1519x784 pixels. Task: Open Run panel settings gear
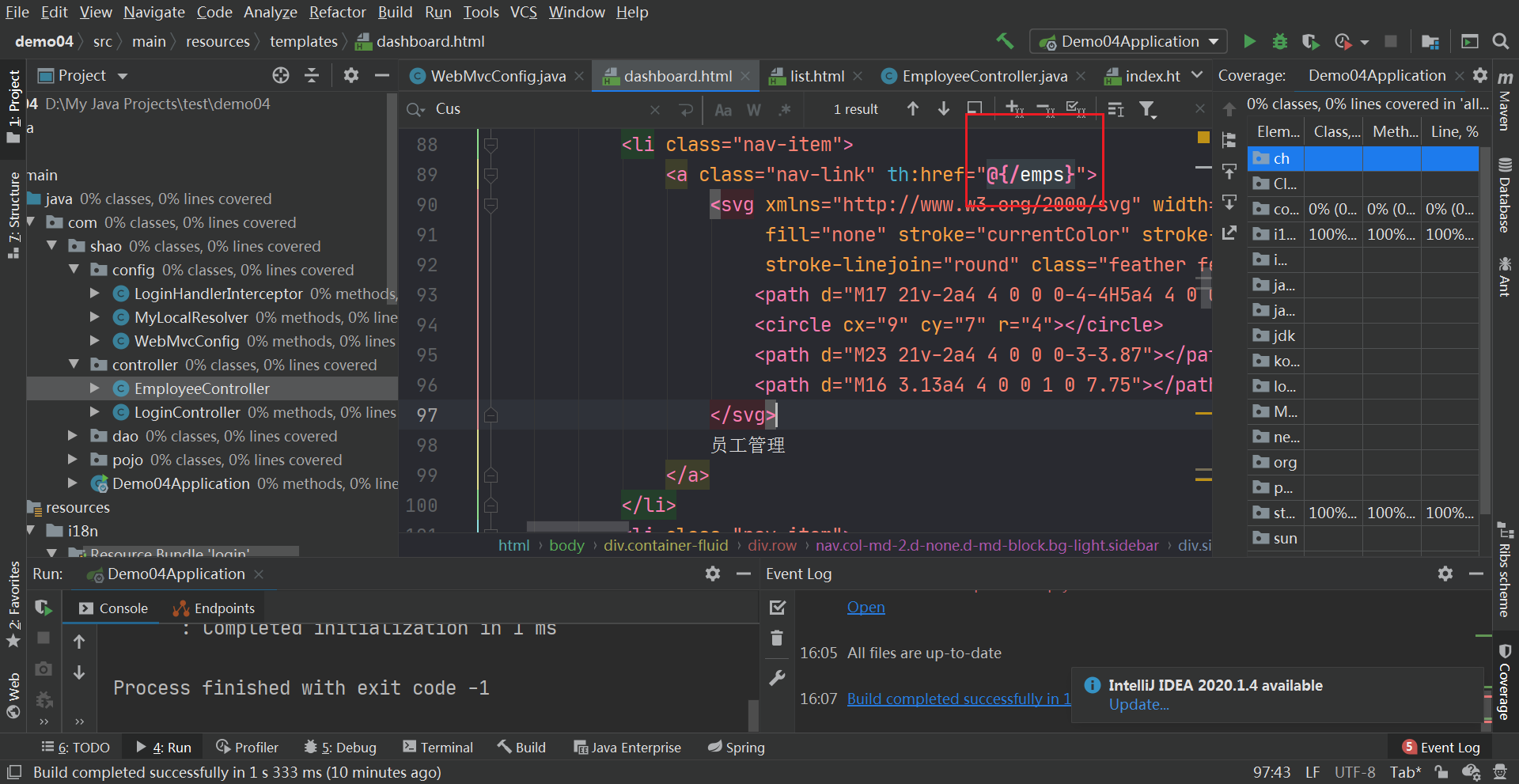pyautogui.click(x=713, y=574)
